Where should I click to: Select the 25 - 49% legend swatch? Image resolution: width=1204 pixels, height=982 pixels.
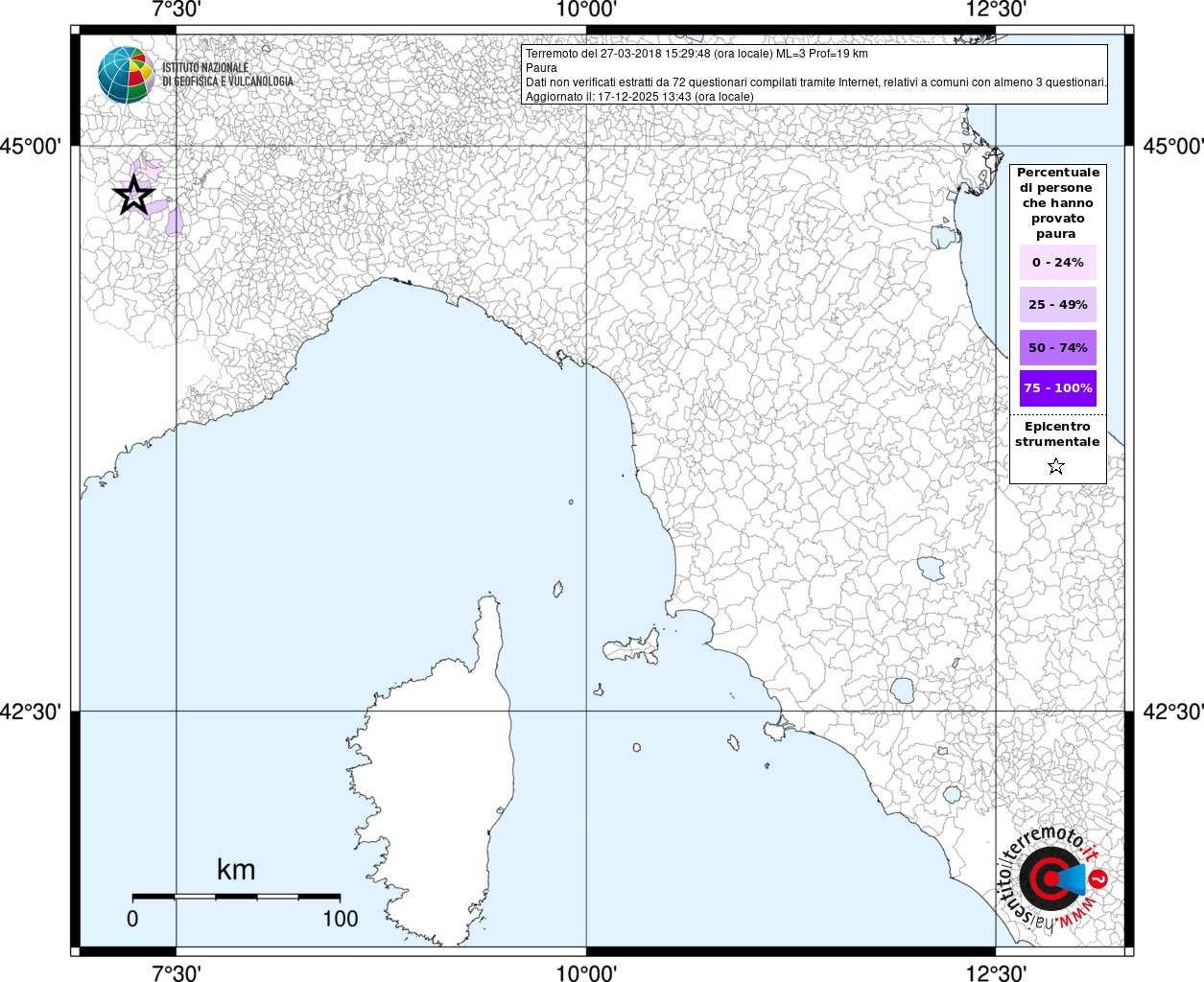coord(1058,305)
